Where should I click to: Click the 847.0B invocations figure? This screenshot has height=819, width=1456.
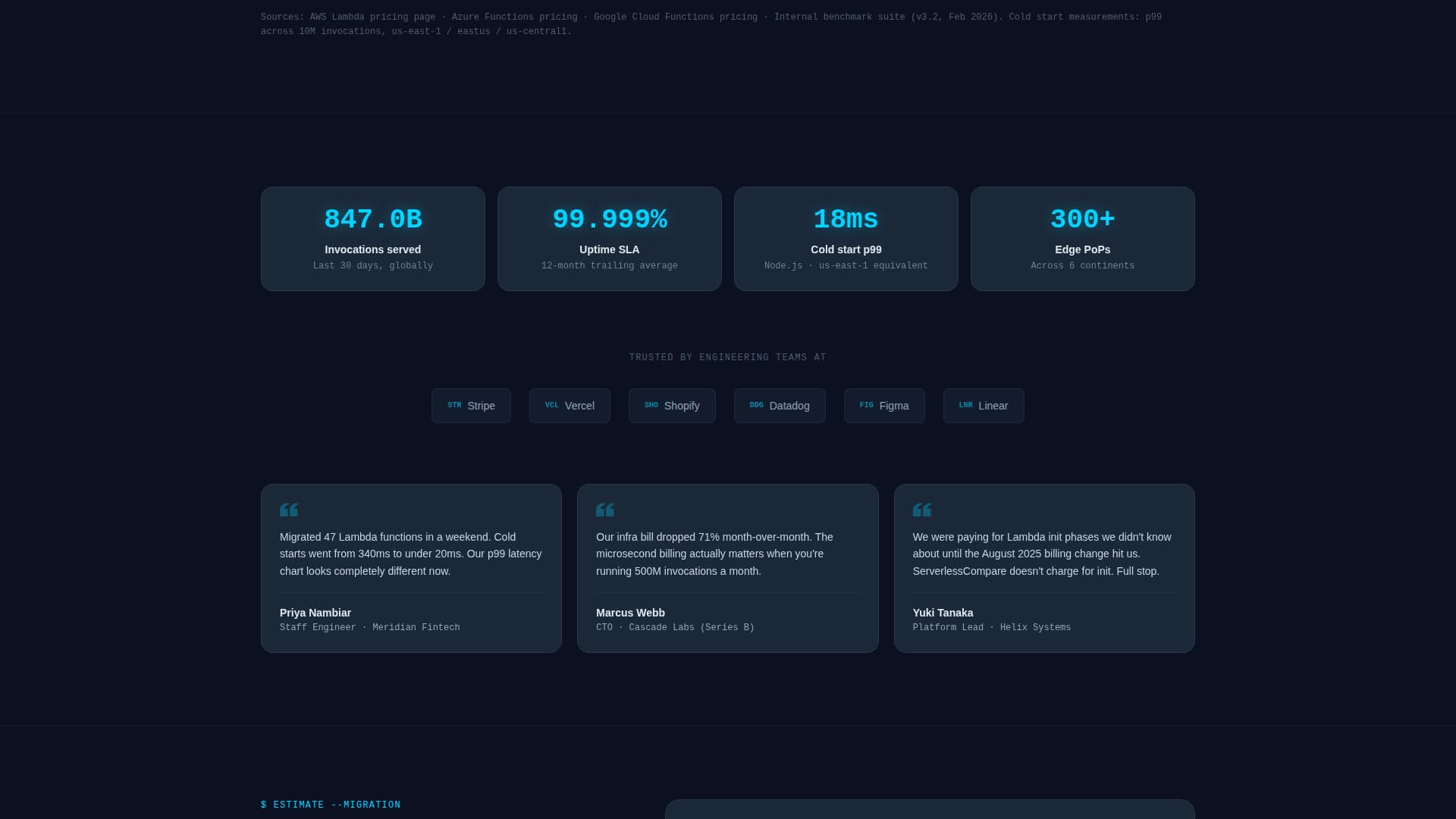pyautogui.click(x=373, y=220)
